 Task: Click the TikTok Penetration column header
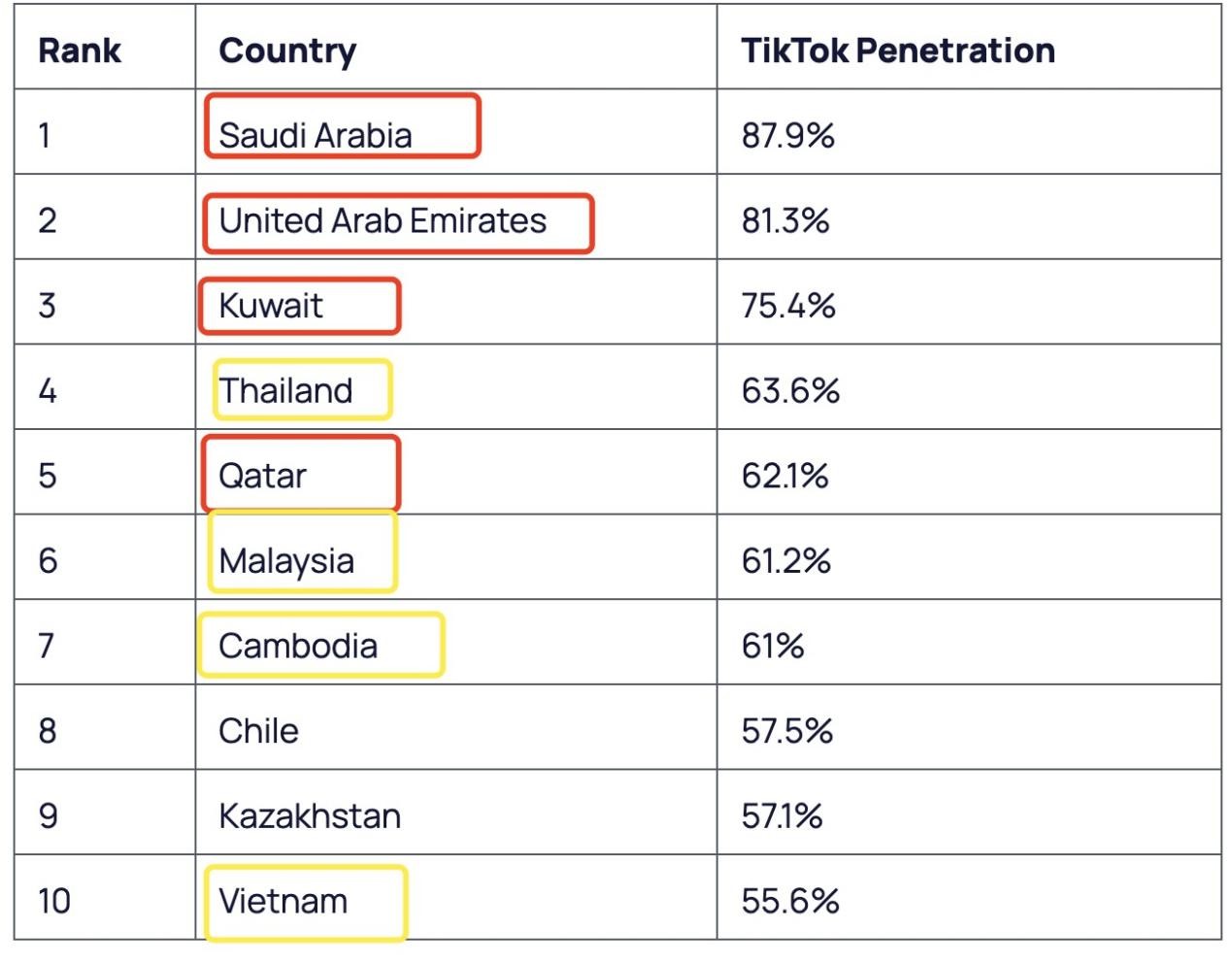[x=898, y=50]
